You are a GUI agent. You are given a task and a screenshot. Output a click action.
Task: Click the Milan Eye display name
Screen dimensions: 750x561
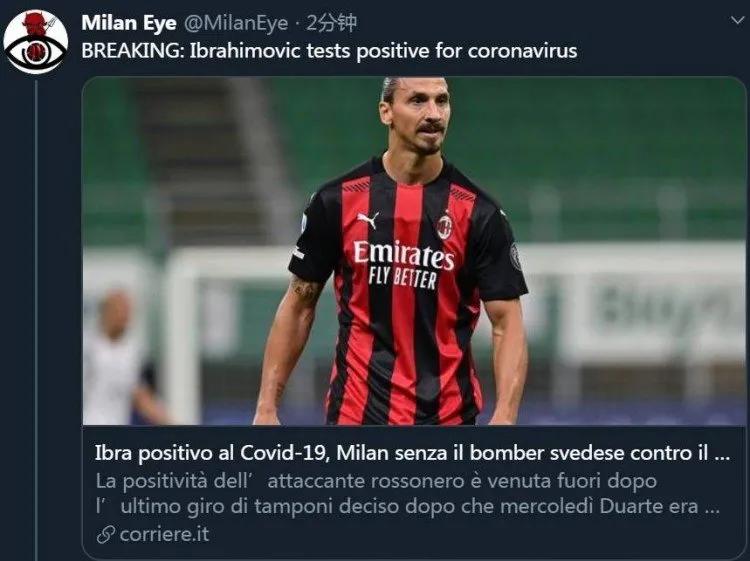[129, 23]
